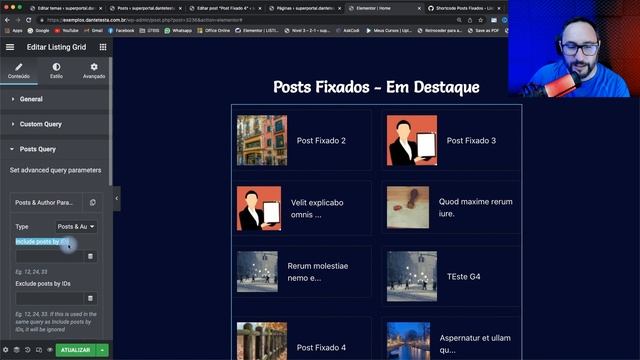The image size is (640, 360).
Task: Reload the current page
Action: 28,20
